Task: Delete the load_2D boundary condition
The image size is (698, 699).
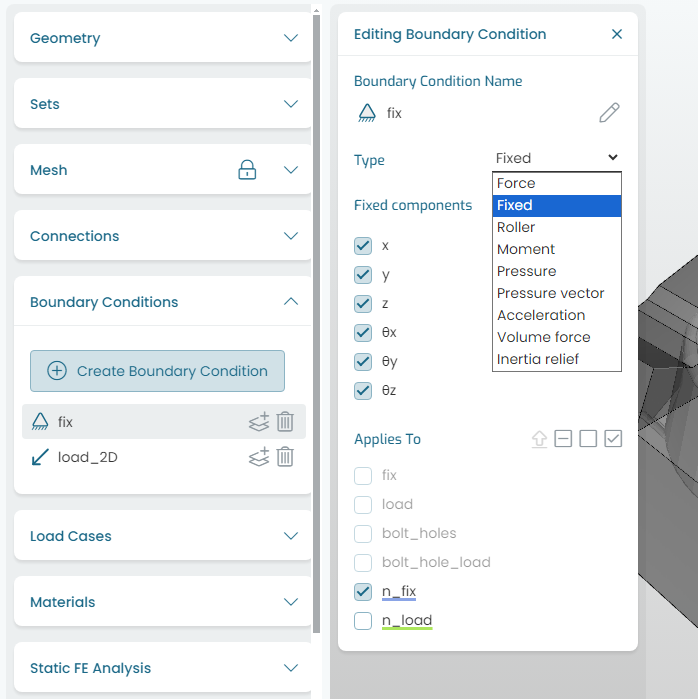Action: 285,456
